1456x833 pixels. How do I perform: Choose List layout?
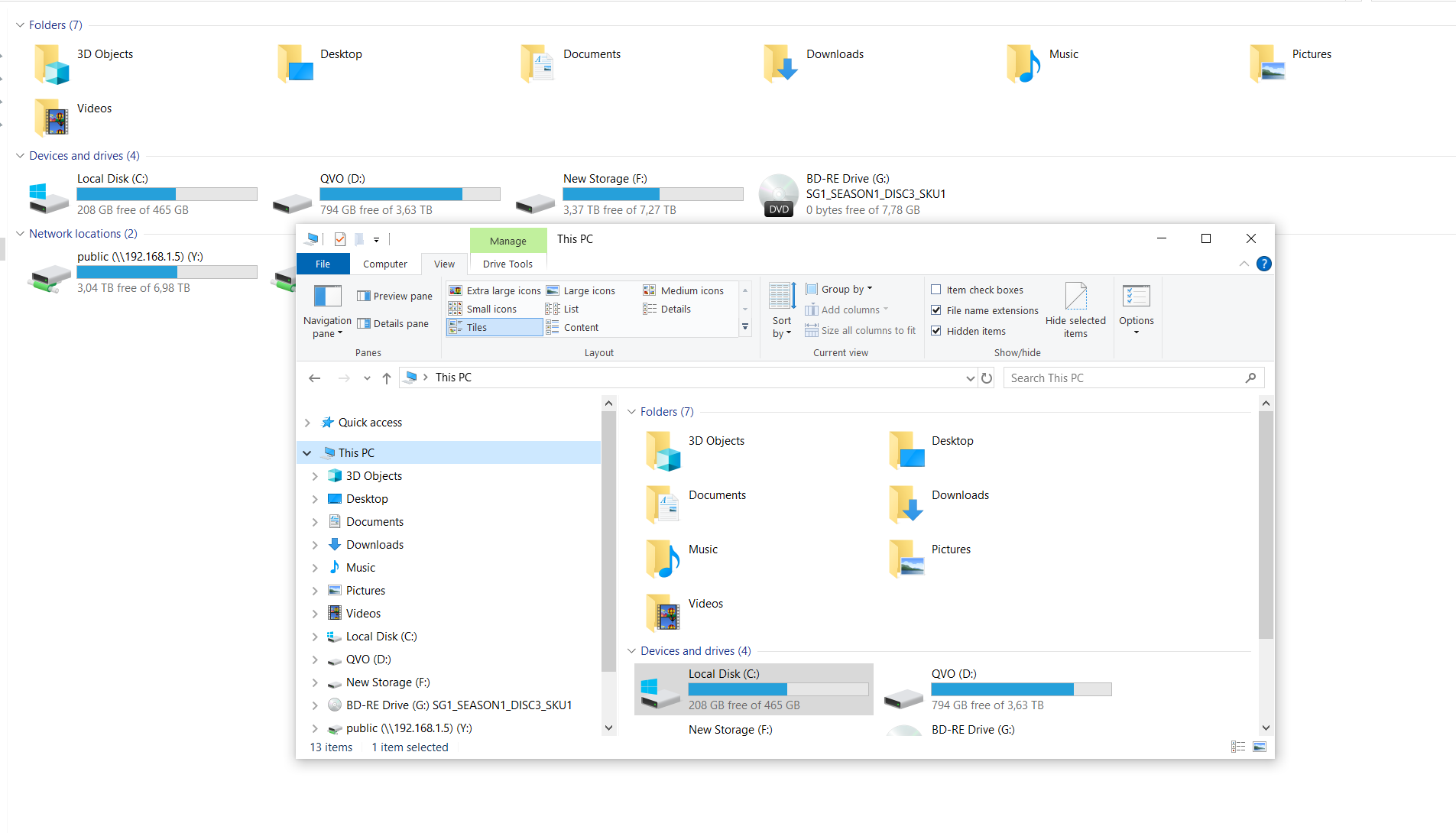562,309
